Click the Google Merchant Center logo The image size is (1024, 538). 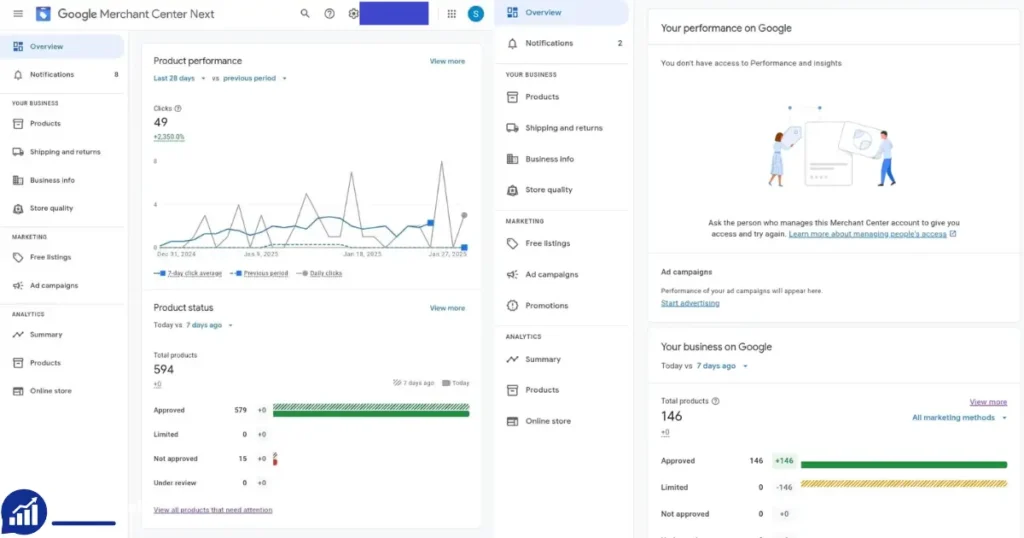point(43,14)
